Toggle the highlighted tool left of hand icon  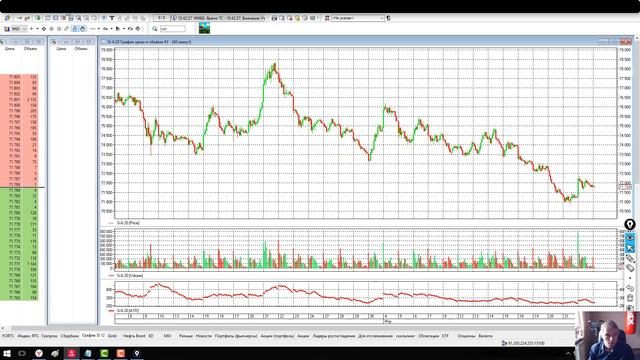point(75,29)
